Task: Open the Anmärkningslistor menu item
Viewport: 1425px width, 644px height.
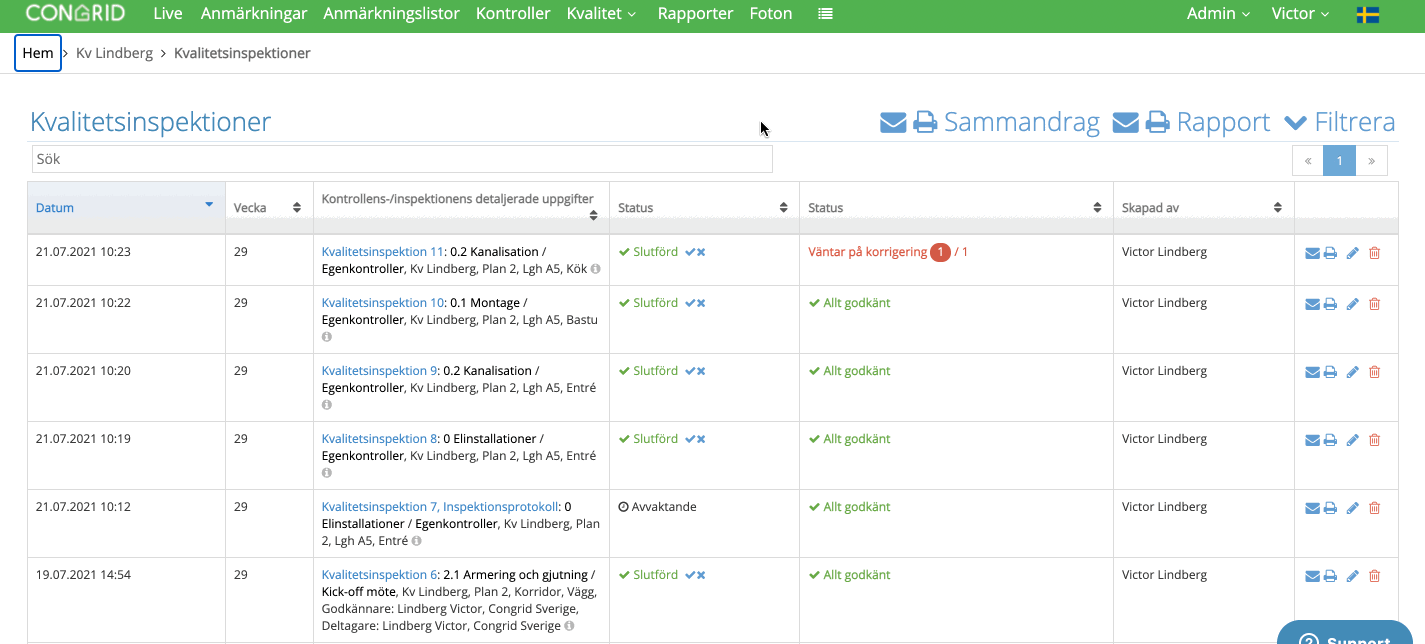Action: pos(391,14)
